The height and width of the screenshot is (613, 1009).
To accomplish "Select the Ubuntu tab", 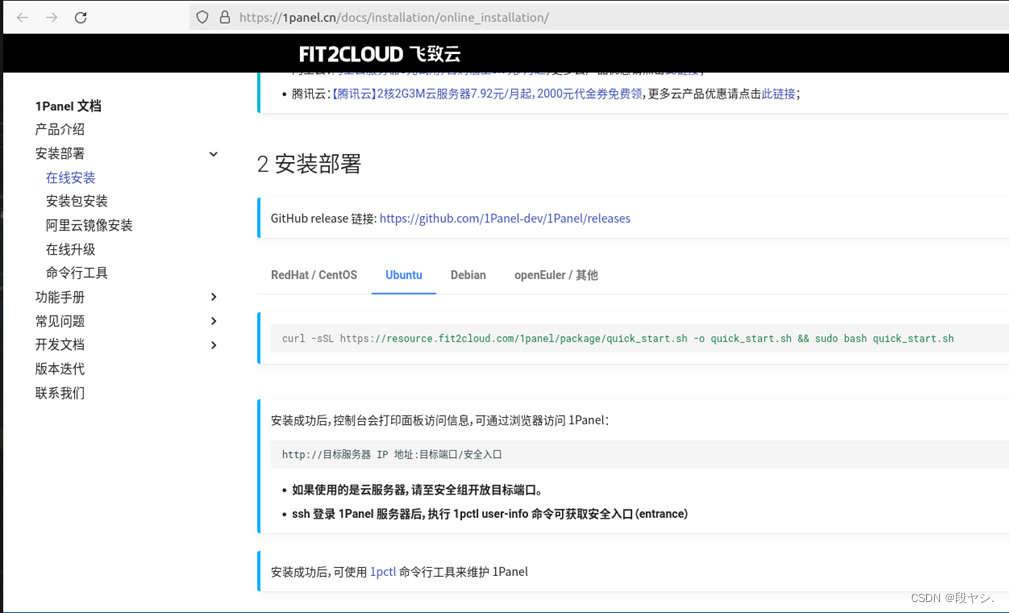I will point(403,274).
